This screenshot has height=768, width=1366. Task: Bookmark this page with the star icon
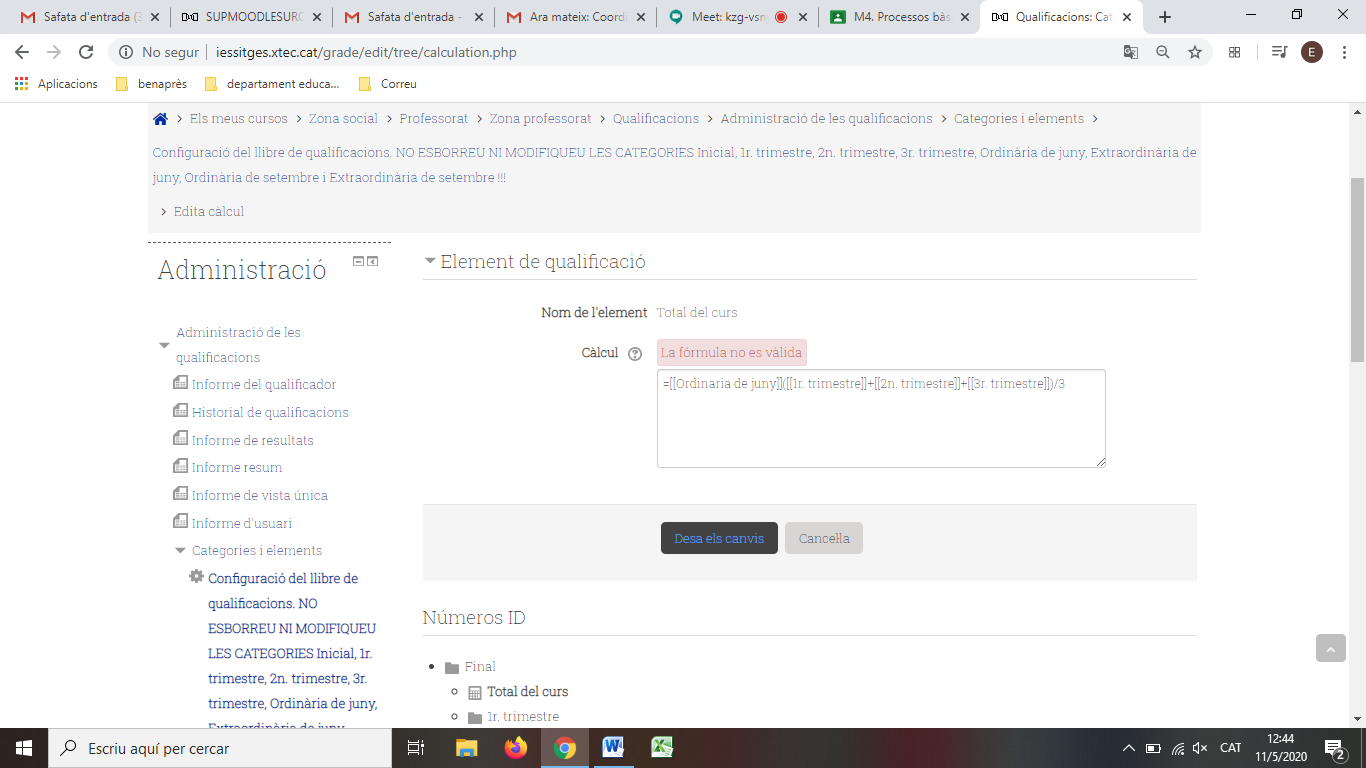pyautogui.click(x=1194, y=52)
